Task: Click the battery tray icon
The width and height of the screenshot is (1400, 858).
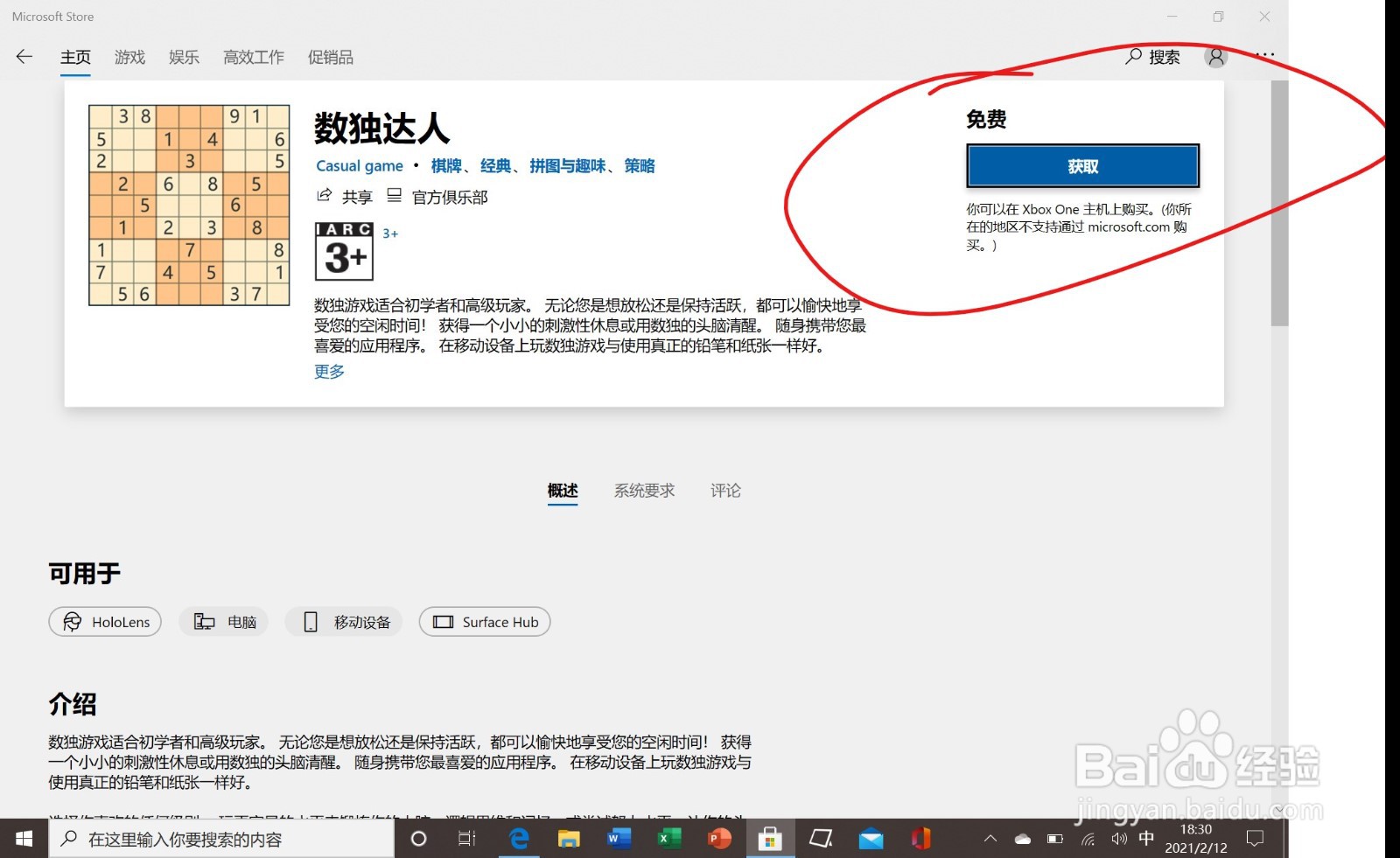Action: click(x=1055, y=840)
